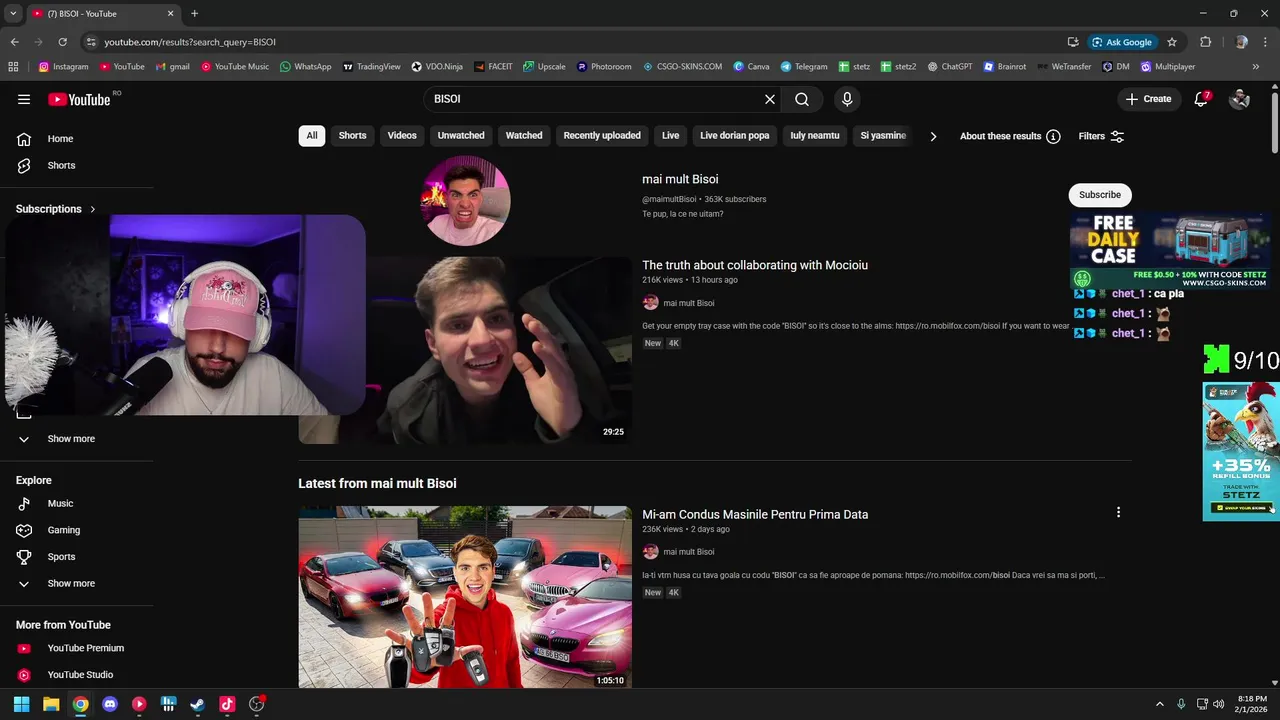Open mai mult Bisoi channel name
Screen dimensions: 1280x720
tap(680, 179)
